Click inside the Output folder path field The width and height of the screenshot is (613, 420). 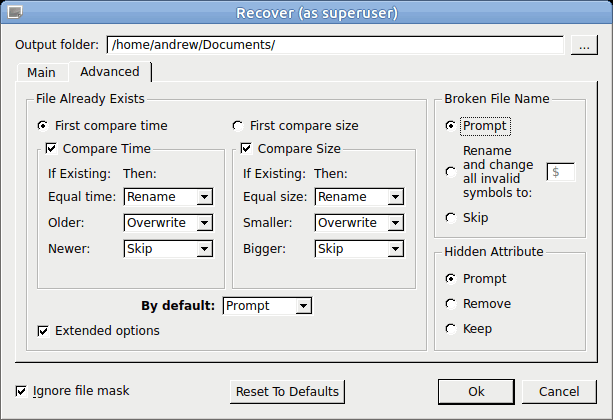tap(335, 45)
